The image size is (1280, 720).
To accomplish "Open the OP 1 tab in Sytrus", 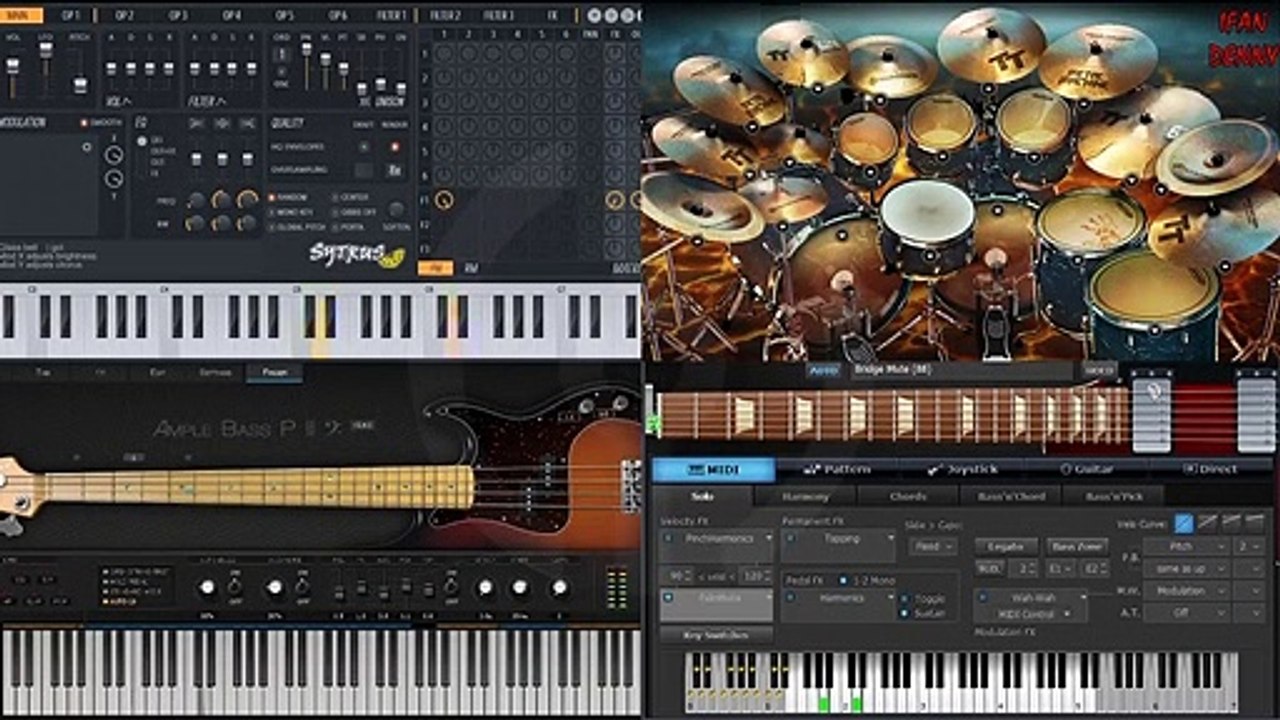I will [71, 15].
